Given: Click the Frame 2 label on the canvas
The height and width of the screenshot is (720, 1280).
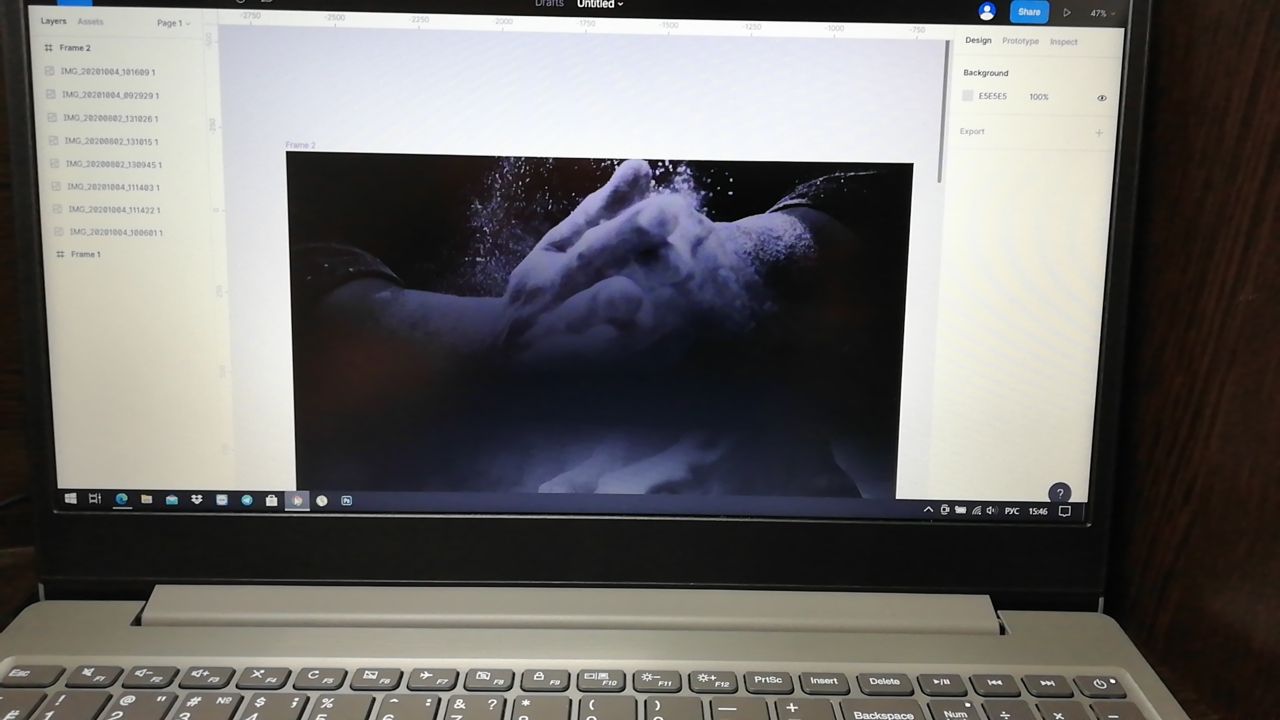Looking at the screenshot, I should (300, 145).
